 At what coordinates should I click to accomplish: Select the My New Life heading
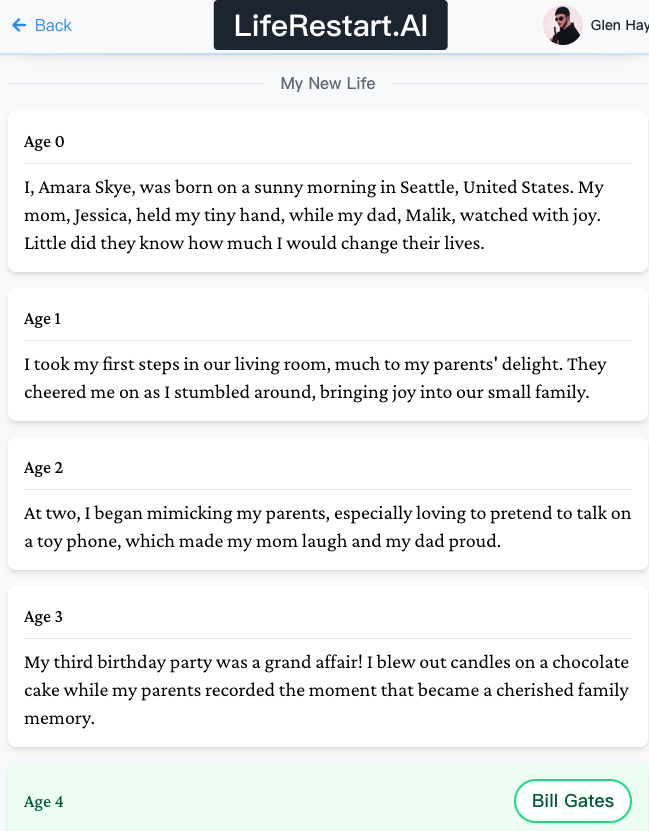pos(328,83)
